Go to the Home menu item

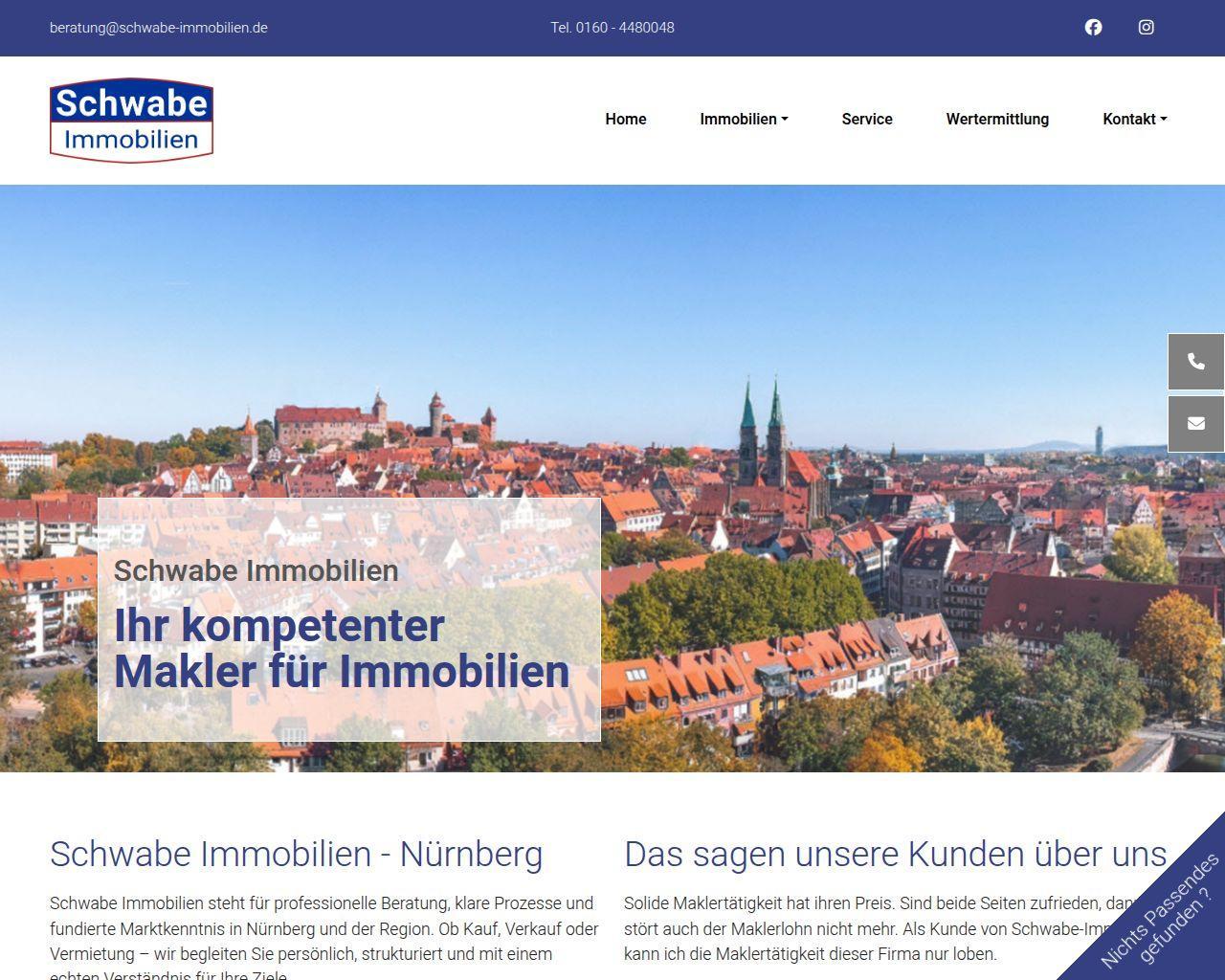point(626,119)
